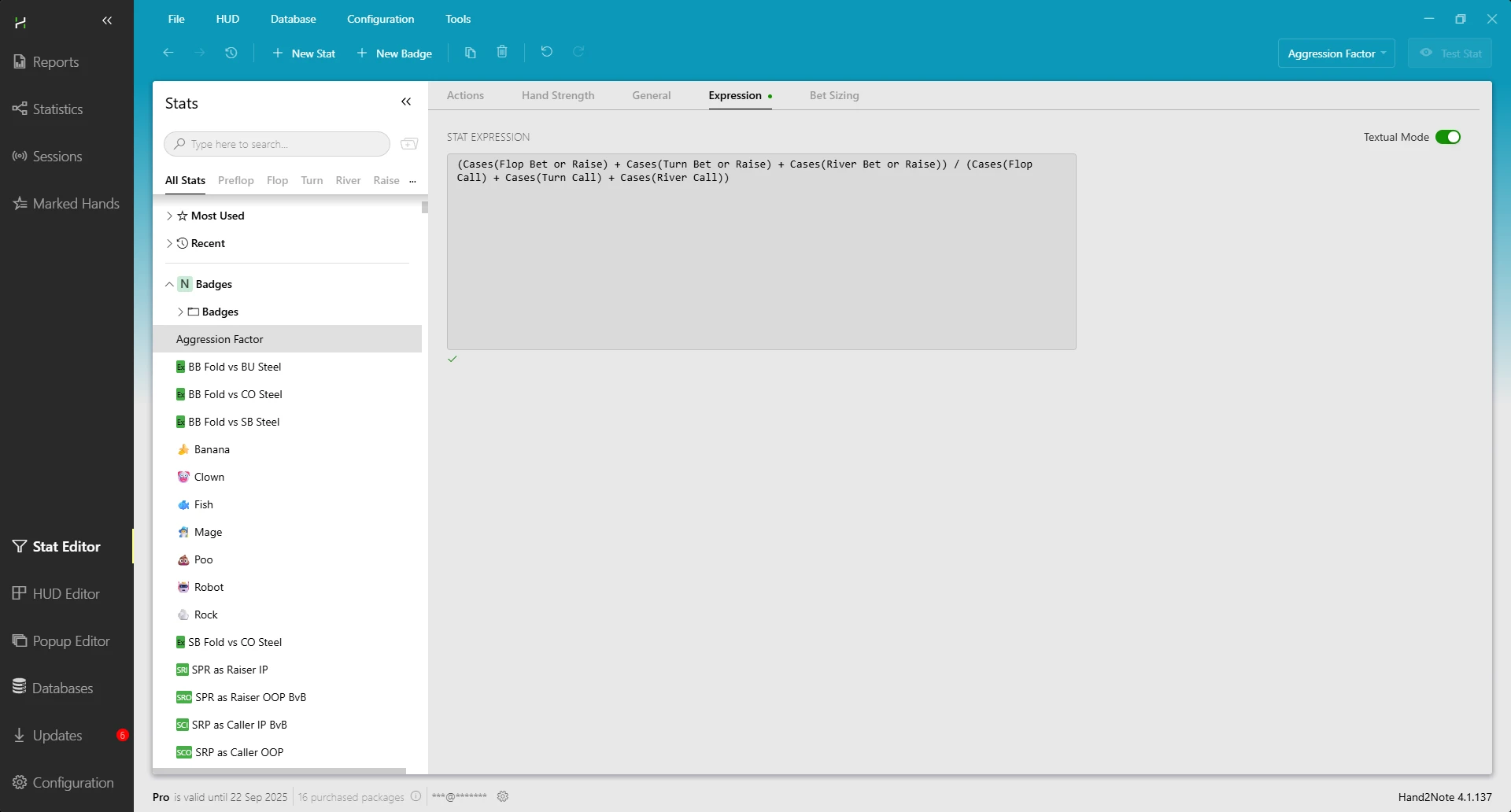Collapse the Stats panel with double chevron
1511x812 pixels.
coord(406,102)
